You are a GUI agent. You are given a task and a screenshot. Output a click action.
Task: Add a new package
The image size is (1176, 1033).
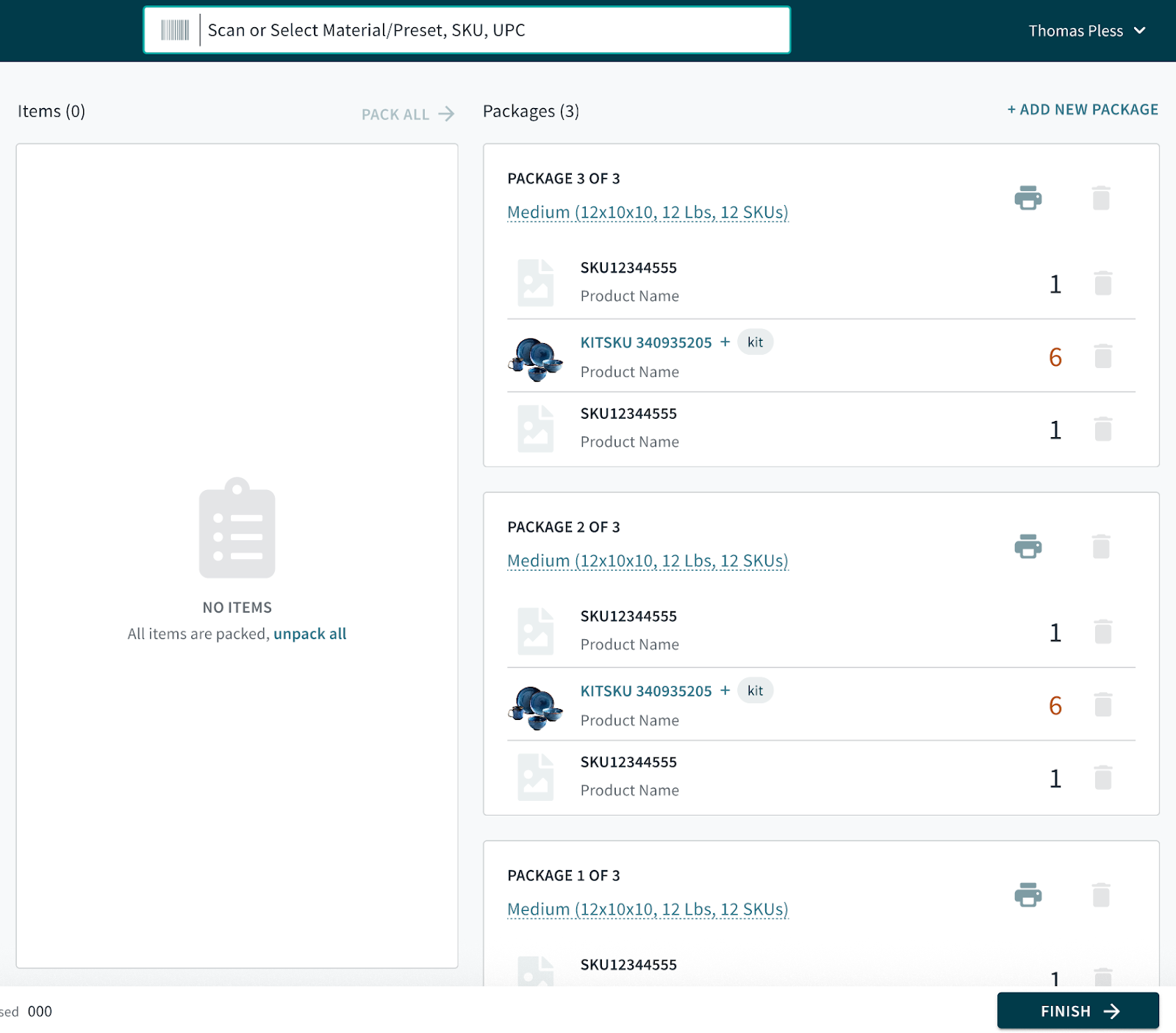tap(1083, 109)
